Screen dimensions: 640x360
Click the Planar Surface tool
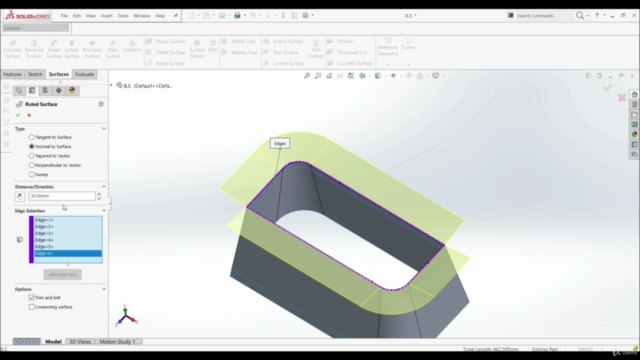165,41
